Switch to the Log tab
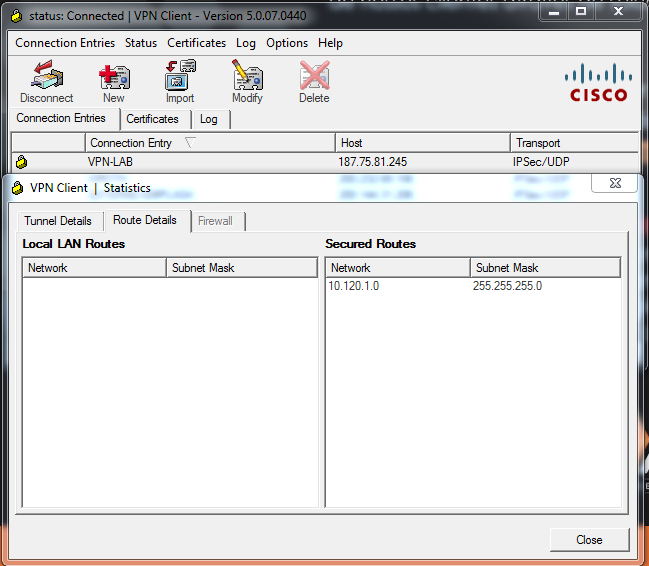649x566 pixels. tap(211, 120)
